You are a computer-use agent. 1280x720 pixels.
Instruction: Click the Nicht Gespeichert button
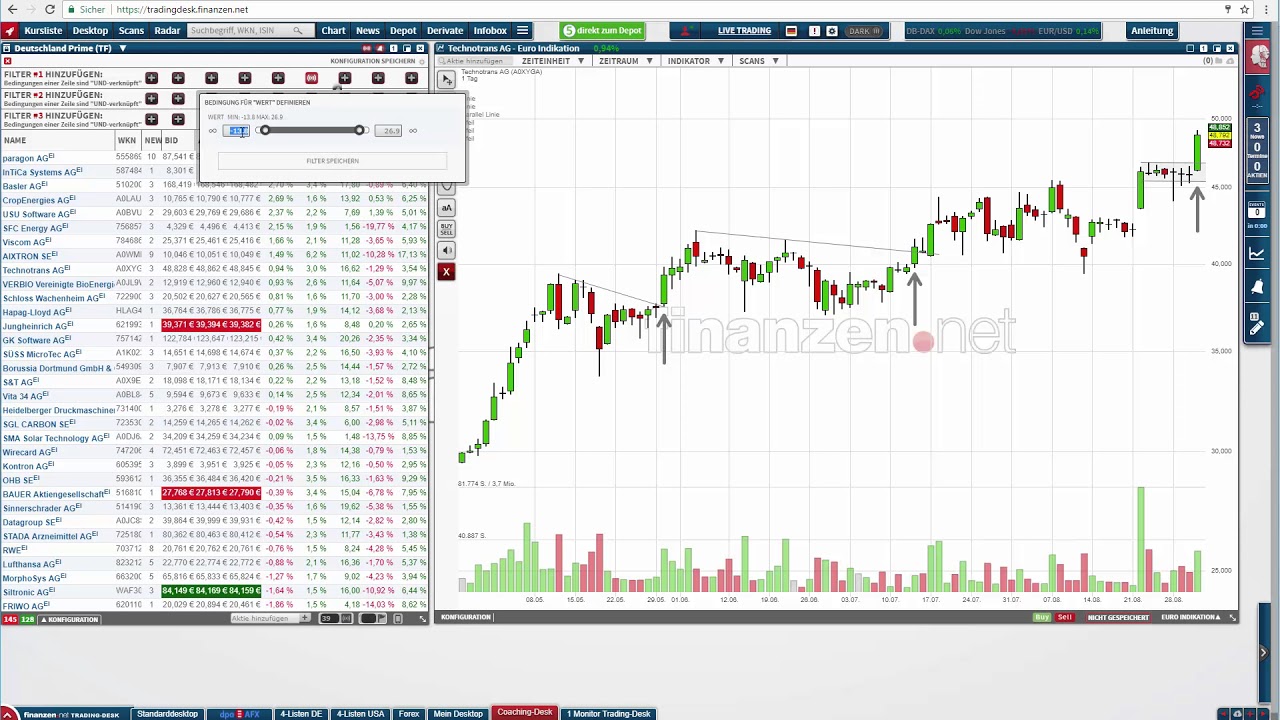coord(1118,617)
